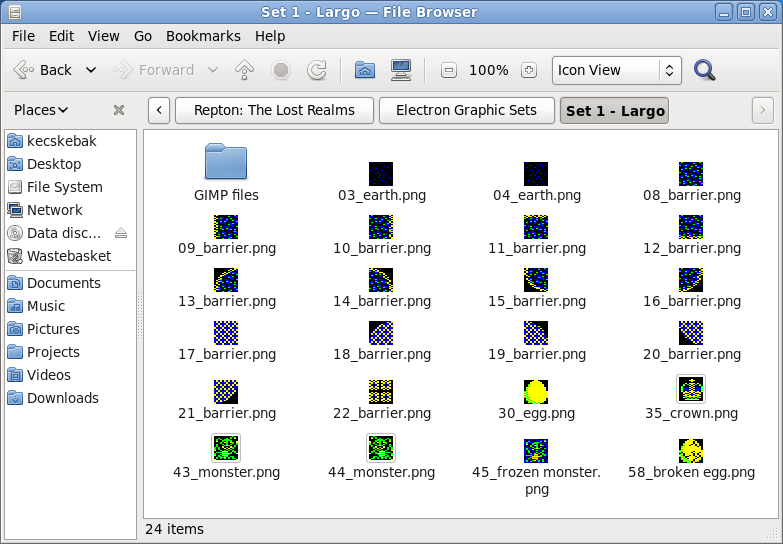The width and height of the screenshot is (783, 544).
Task: Open Documents bookmark in sidebar
Action: tap(70, 283)
